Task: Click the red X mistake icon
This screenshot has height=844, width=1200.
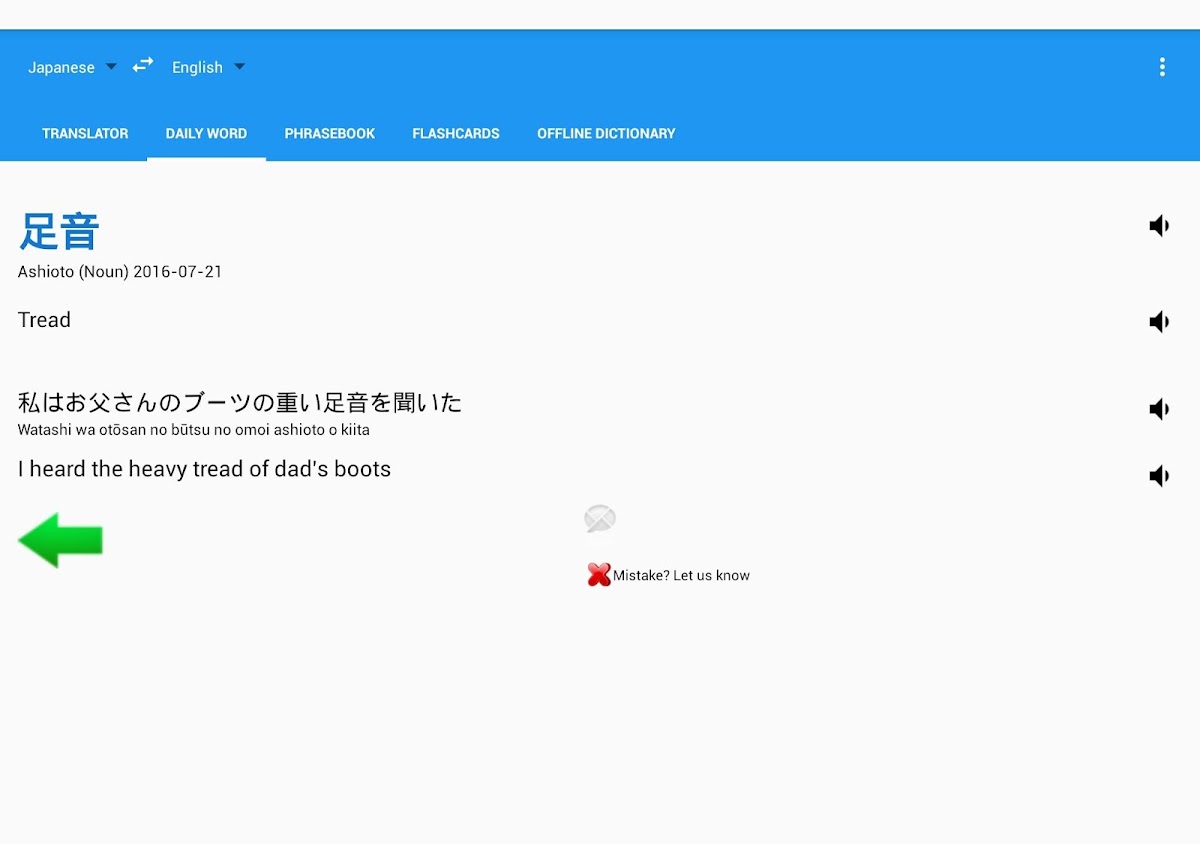Action: [x=599, y=574]
